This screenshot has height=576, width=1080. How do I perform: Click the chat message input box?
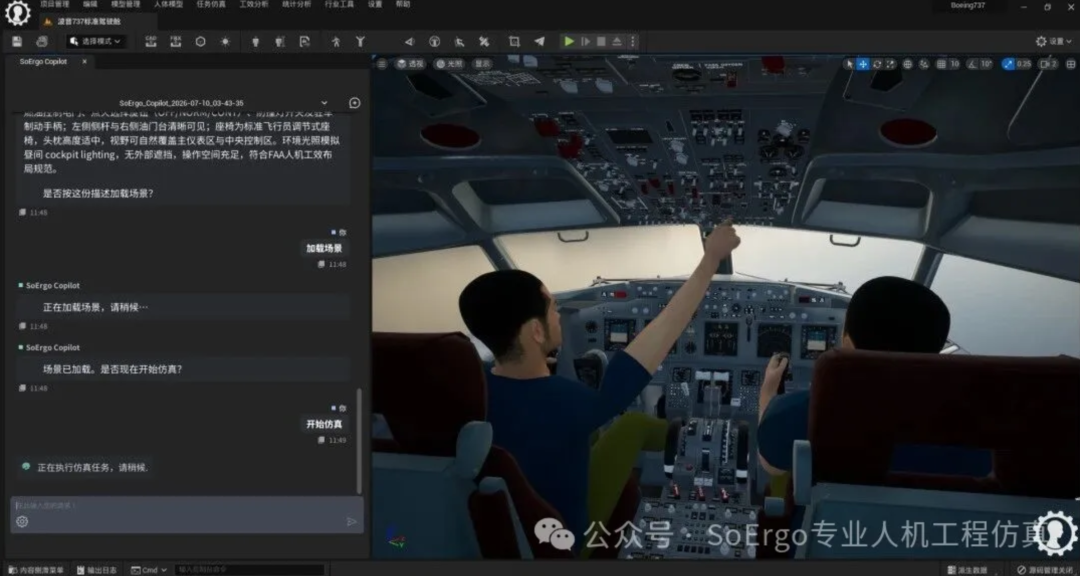[187, 514]
